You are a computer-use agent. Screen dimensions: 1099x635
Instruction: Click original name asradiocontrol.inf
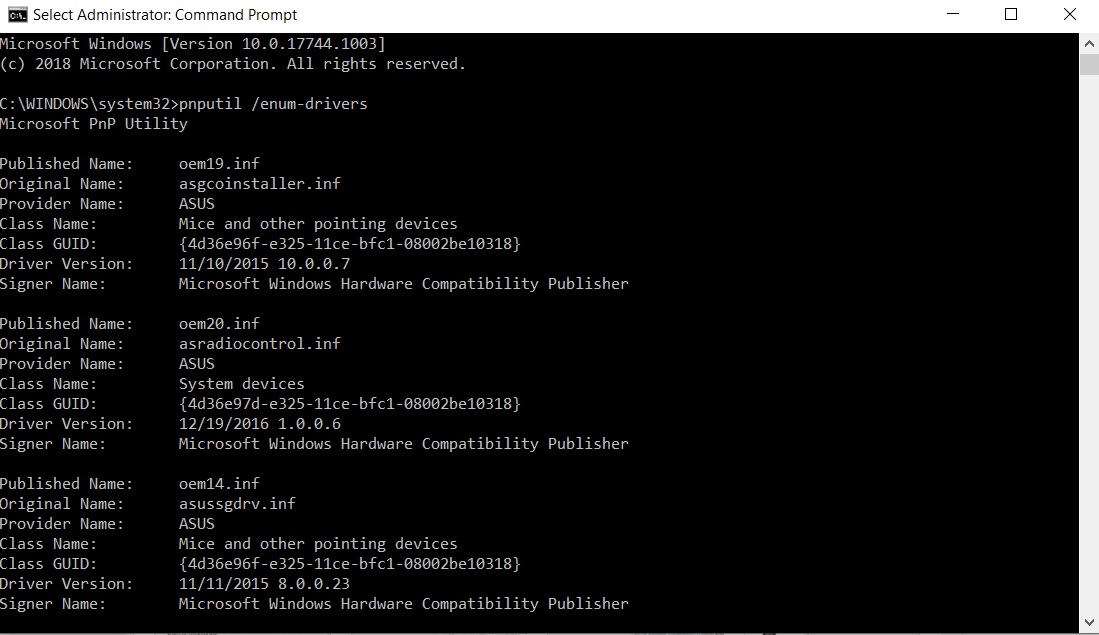click(259, 343)
